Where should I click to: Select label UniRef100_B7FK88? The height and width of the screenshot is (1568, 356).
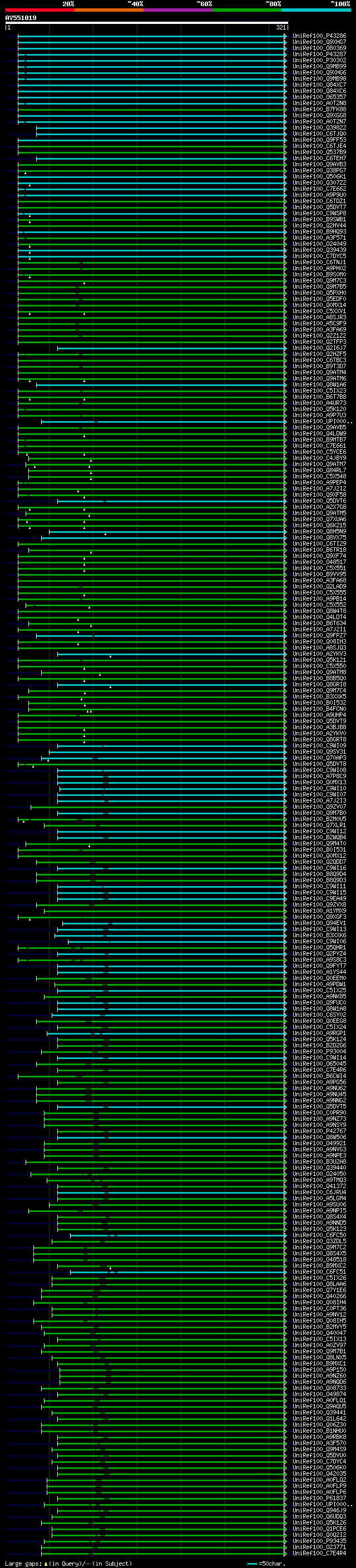319,109
